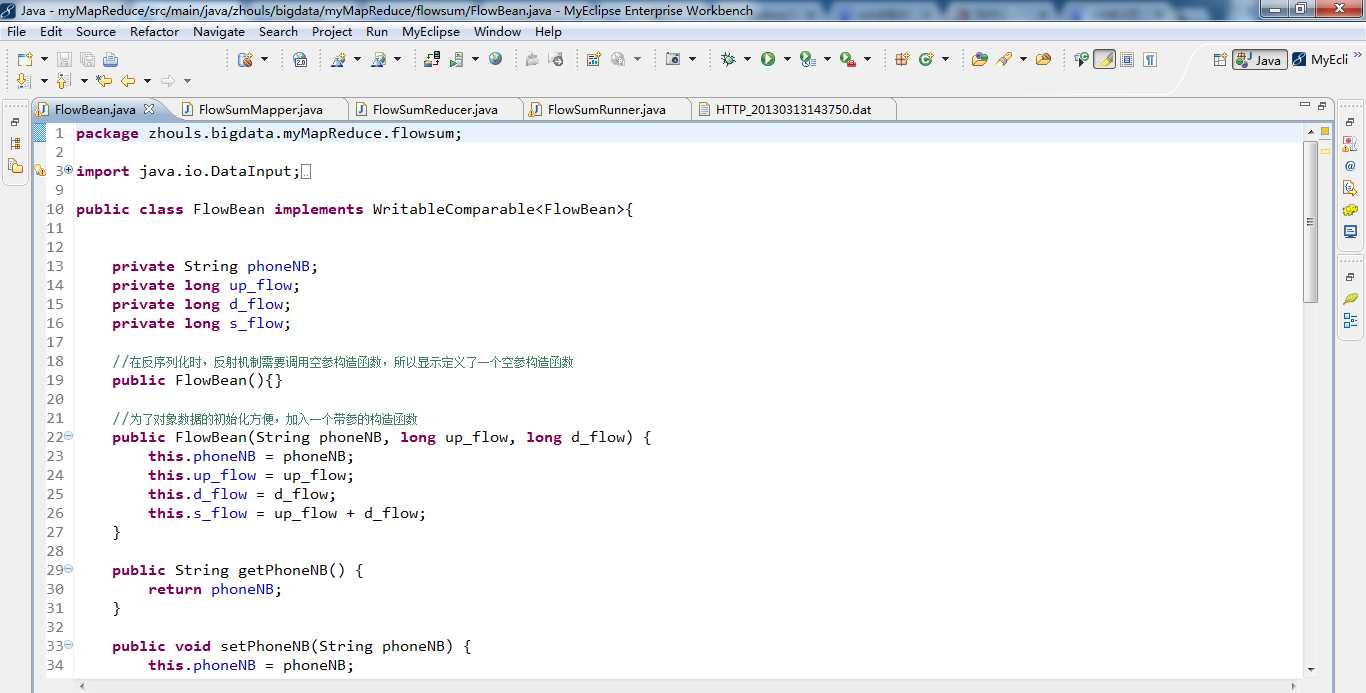Close the FlowBean.java editor tab

point(149,109)
